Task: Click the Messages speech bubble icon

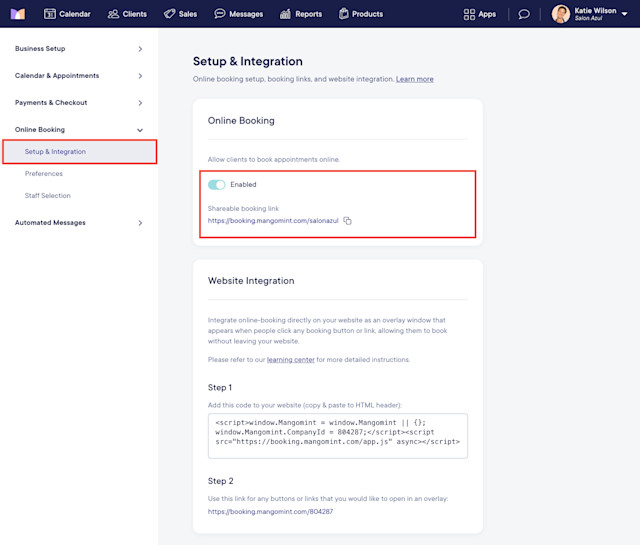Action: 220,14
